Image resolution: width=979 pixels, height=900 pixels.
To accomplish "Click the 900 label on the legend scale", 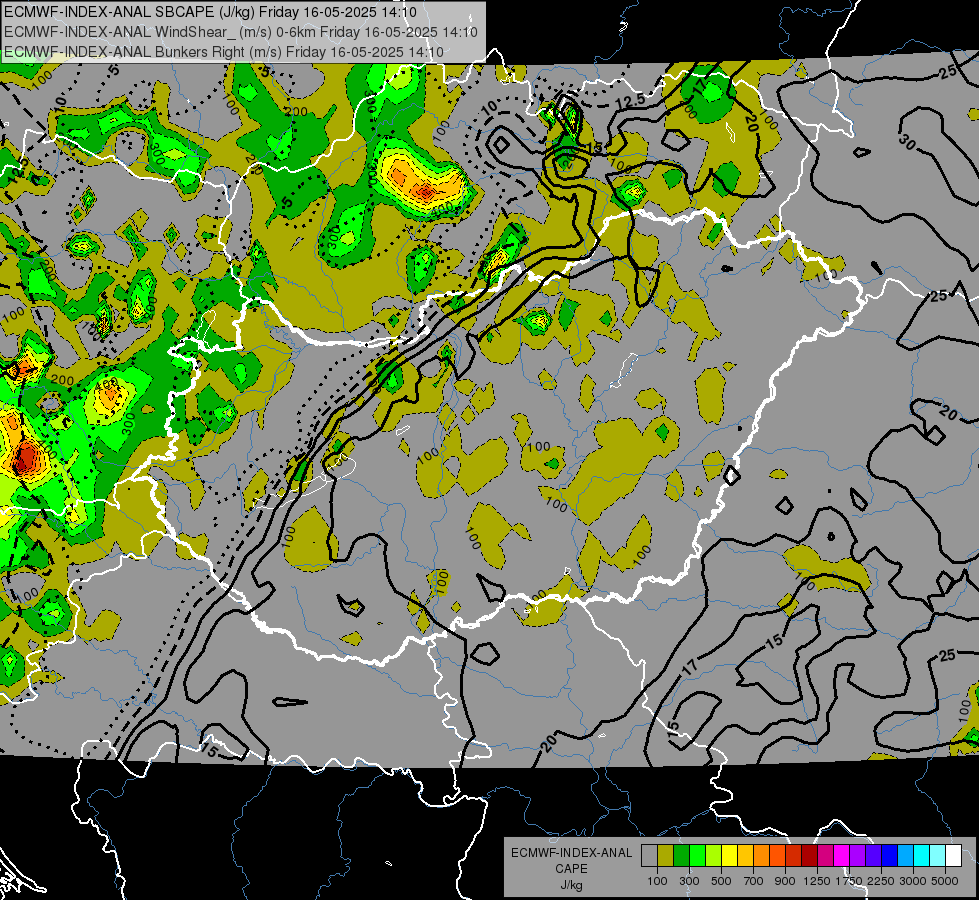I will [785, 881].
